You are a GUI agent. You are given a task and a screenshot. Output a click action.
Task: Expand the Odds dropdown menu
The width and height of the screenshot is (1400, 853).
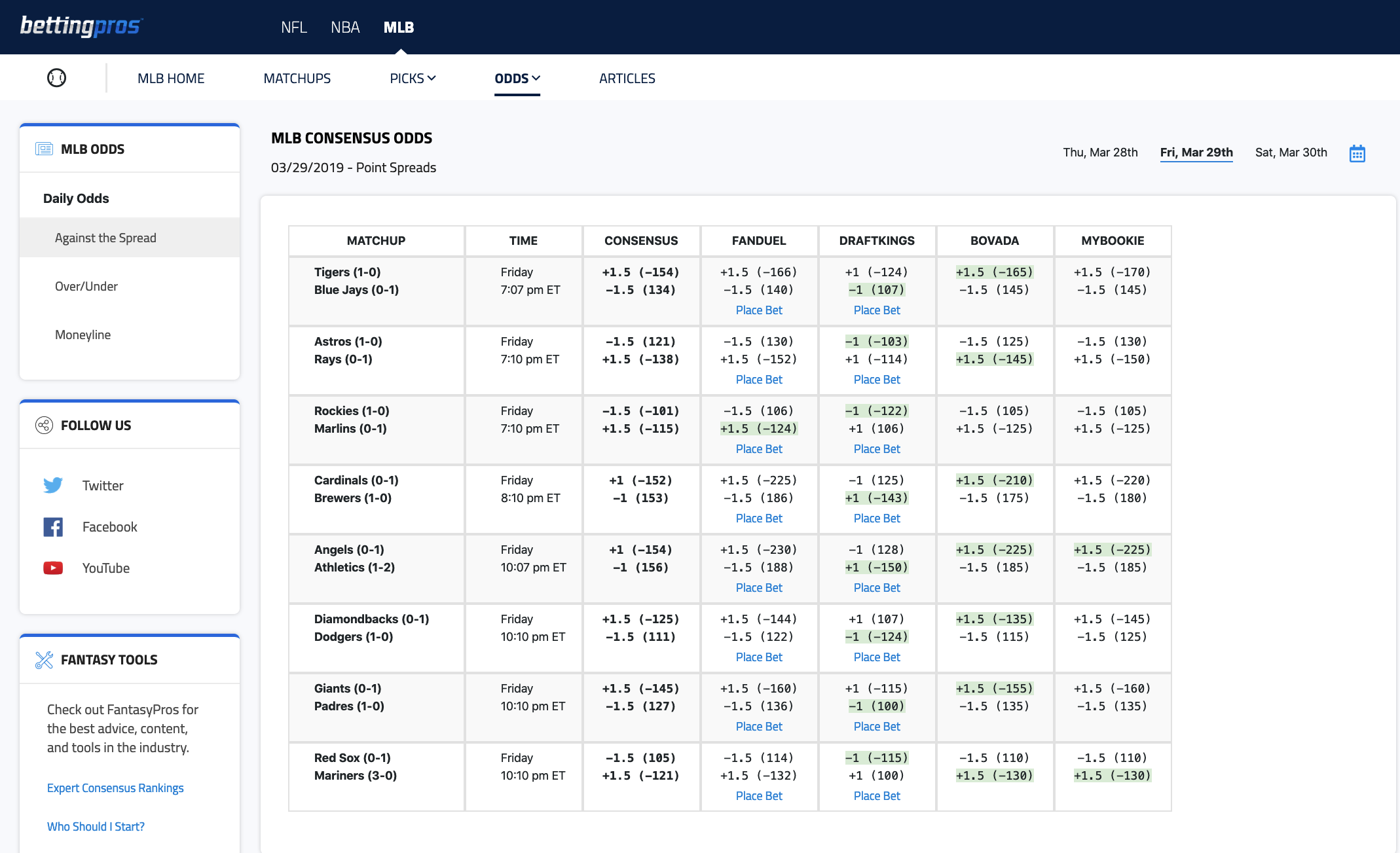pos(517,79)
